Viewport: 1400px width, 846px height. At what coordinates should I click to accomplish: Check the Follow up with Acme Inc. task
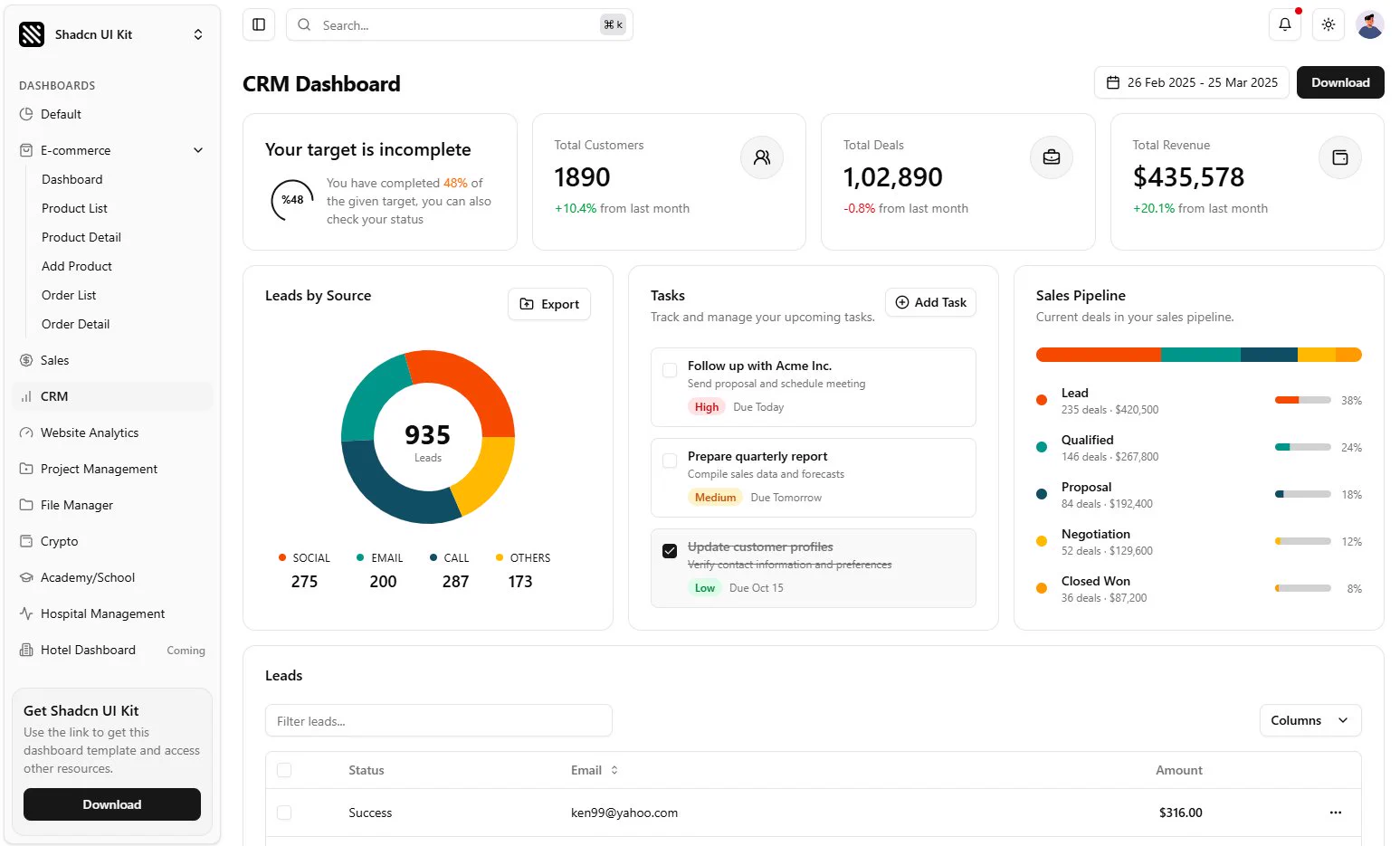(670, 370)
